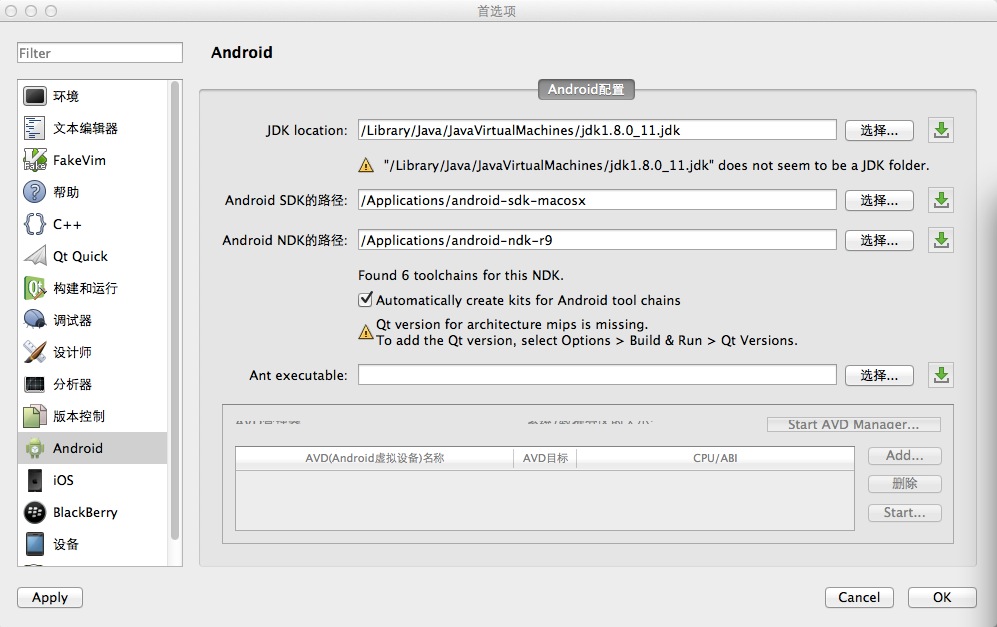Open the 文本编辑器 settings category
Screen dimensions: 997x627
pos(93,128)
